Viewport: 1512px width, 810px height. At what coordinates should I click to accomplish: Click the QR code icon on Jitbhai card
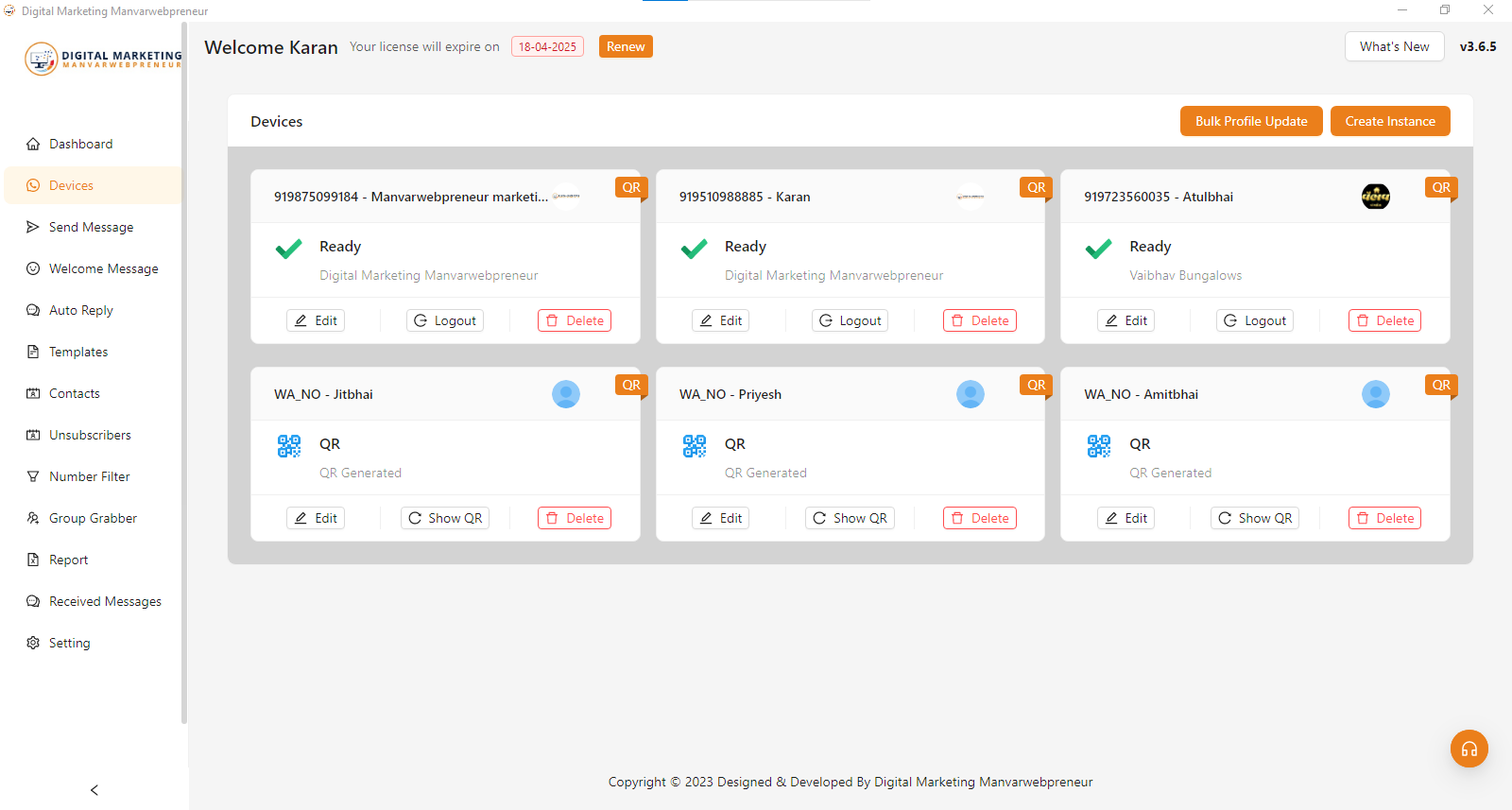tap(289, 446)
